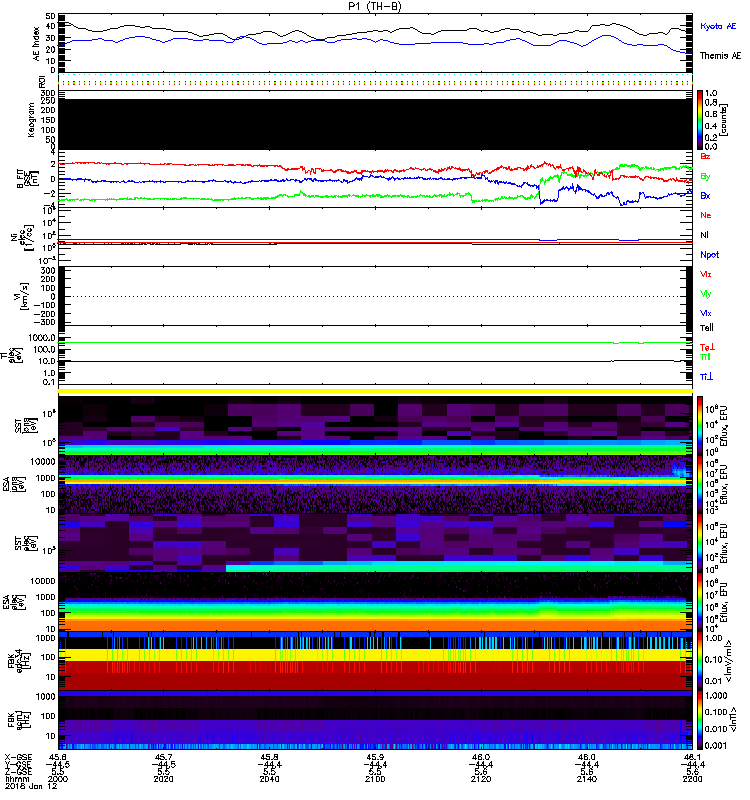
Task: Click inside the ESA electron spectrogram panel
Action: [x=375, y=602]
